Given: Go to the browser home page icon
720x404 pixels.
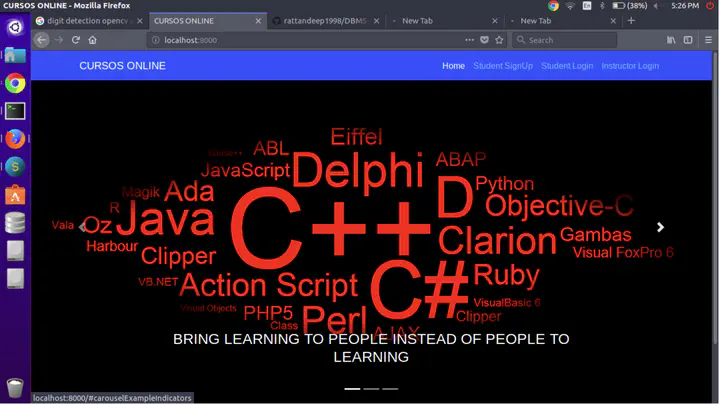Looking at the screenshot, I should (x=92, y=40).
